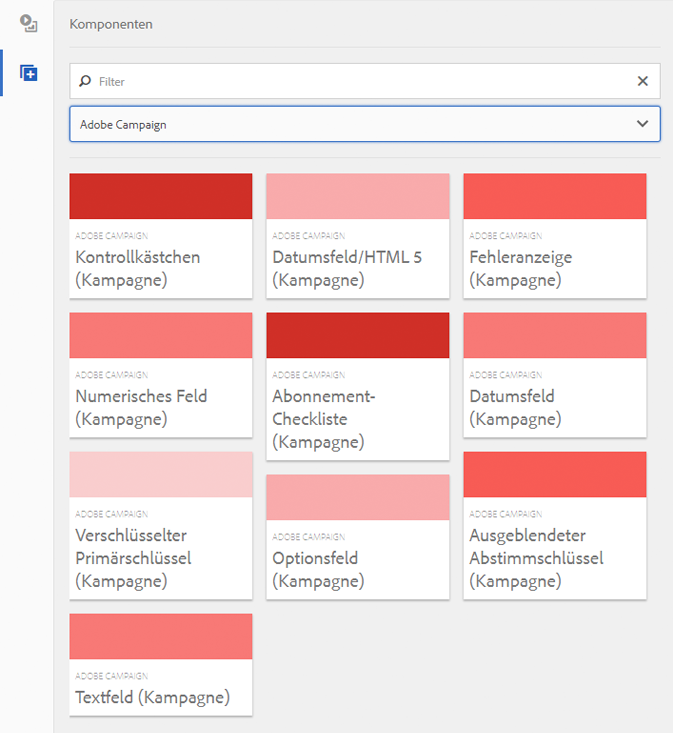Select the Numerisches Feld (Kampagne) component

pyautogui.click(x=161, y=375)
